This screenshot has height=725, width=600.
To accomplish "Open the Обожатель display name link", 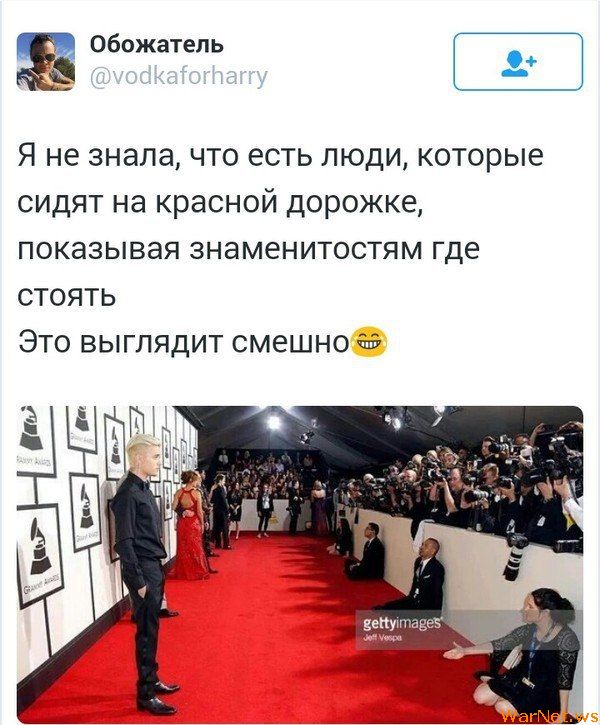I will coord(157,45).
